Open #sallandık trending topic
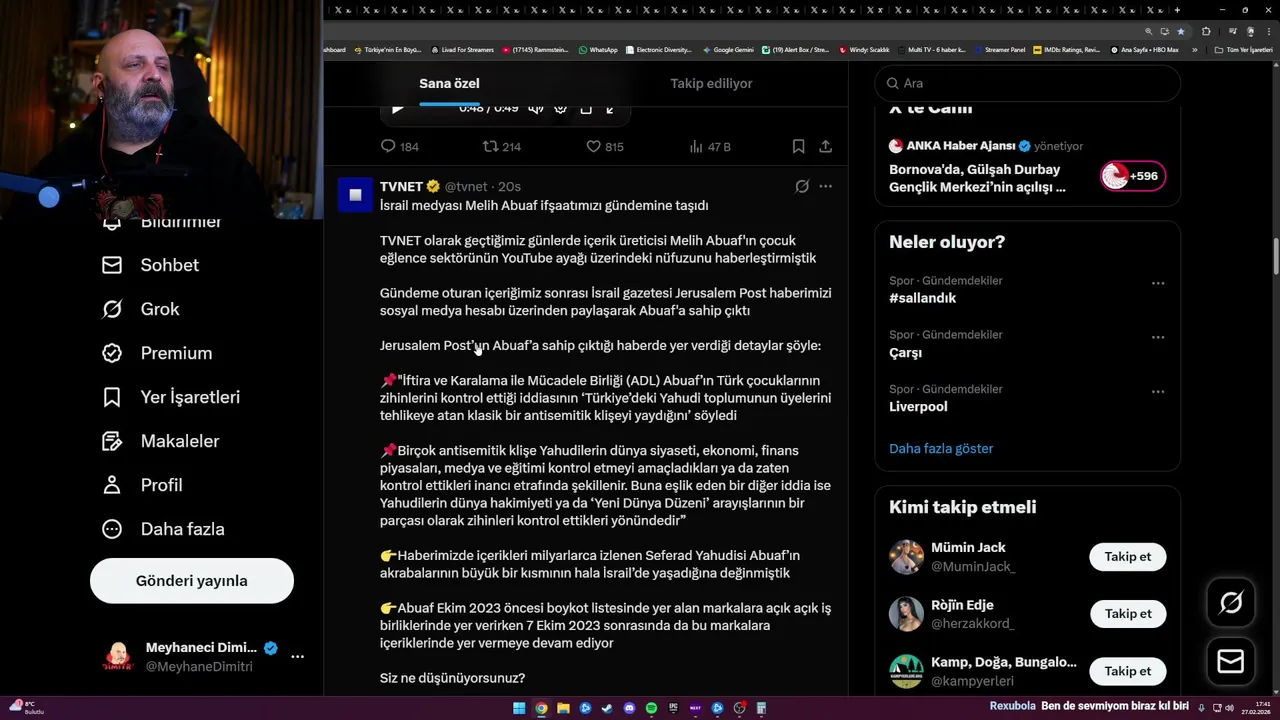 tap(922, 298)
